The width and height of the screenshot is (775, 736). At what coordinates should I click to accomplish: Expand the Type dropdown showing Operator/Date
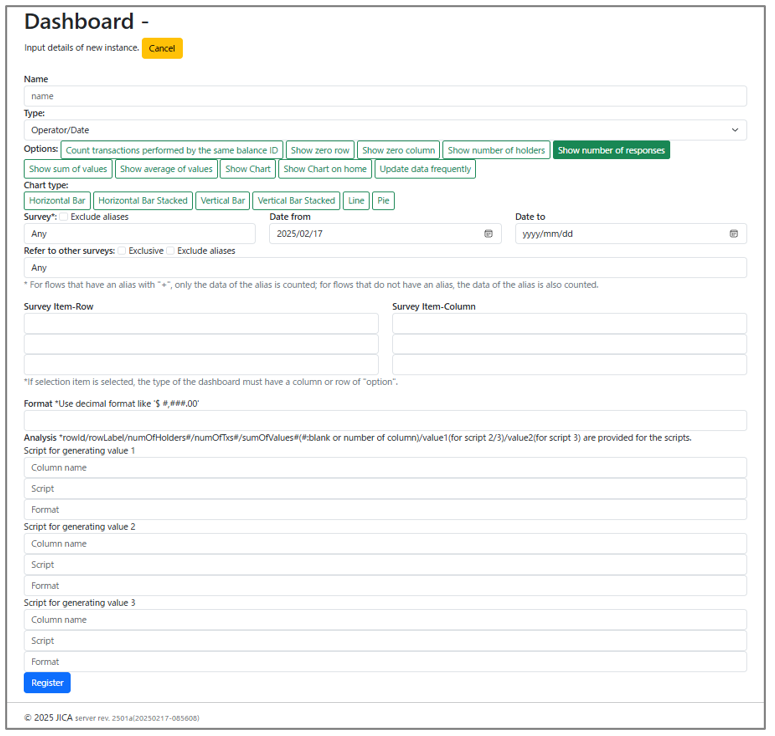tap(385, 130)
